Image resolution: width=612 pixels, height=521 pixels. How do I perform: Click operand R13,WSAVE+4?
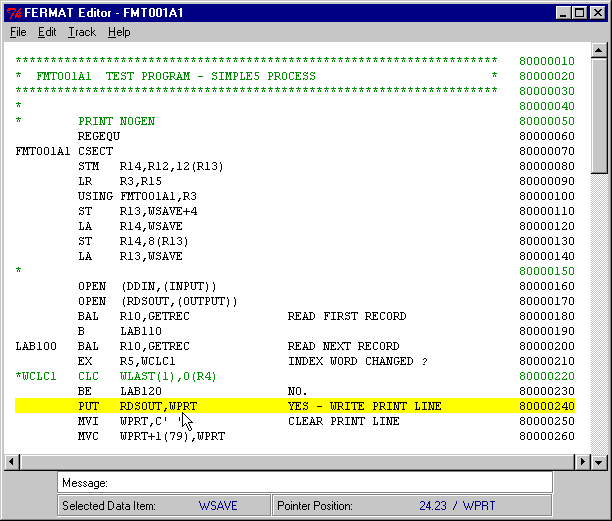point(158,211)
